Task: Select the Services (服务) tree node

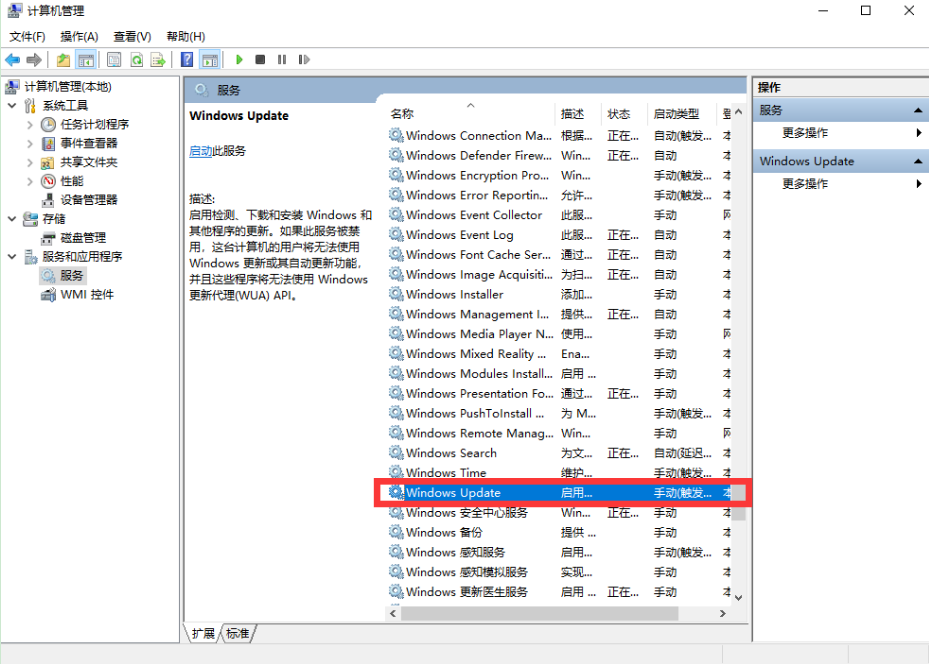Action: pos(71,275)
